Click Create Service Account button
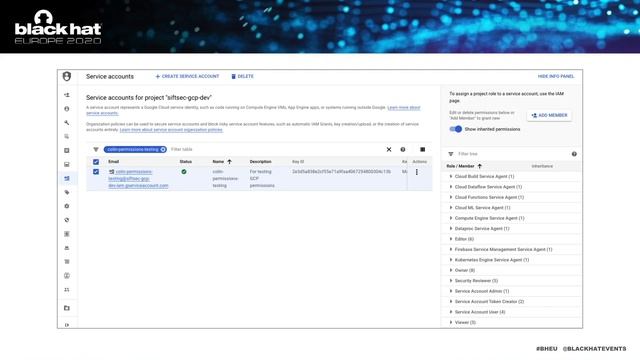The width and height of the screenshot is (640, 360). 187,76
